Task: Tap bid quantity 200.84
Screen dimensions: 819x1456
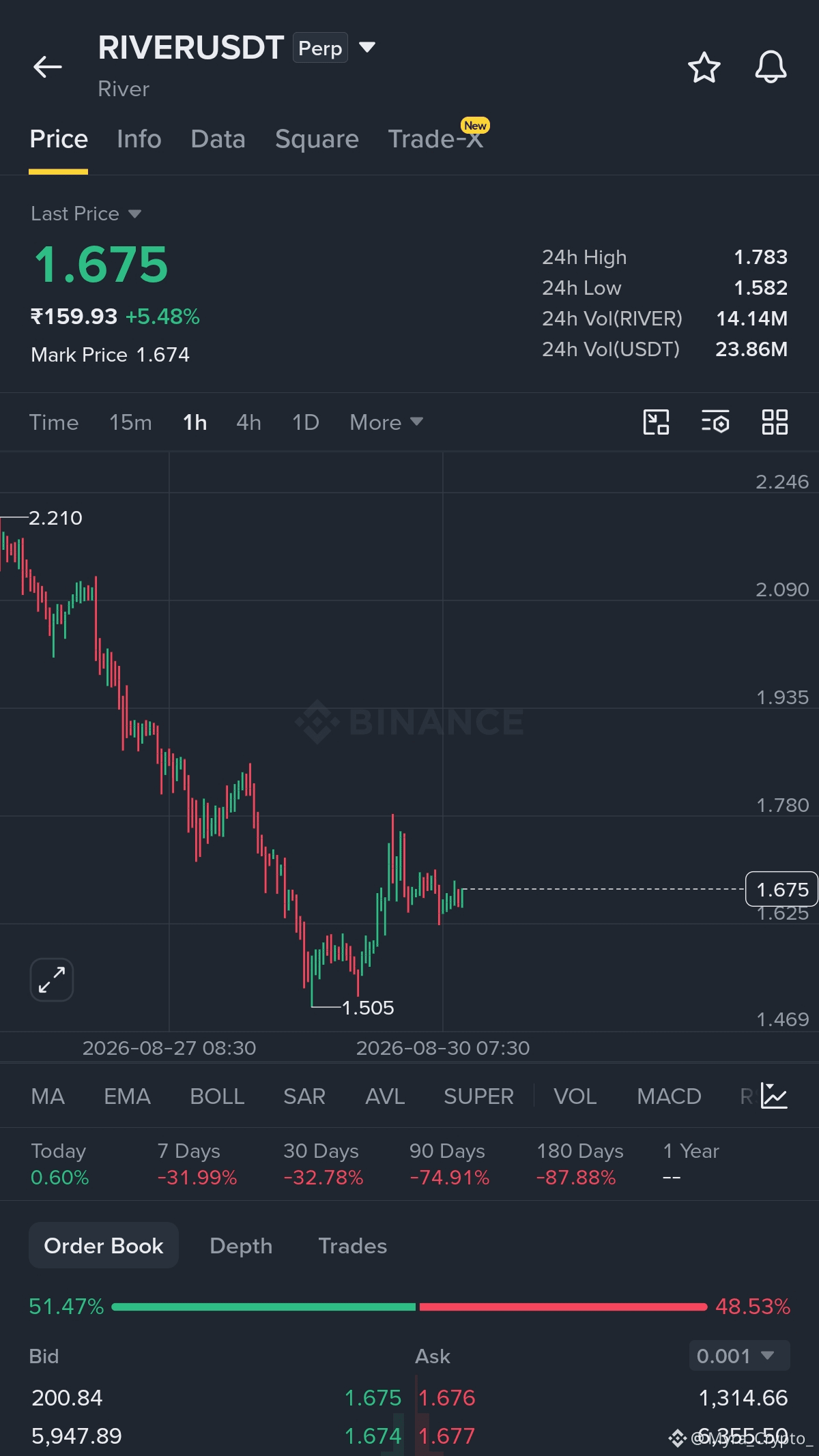Action: point(67,1398)
